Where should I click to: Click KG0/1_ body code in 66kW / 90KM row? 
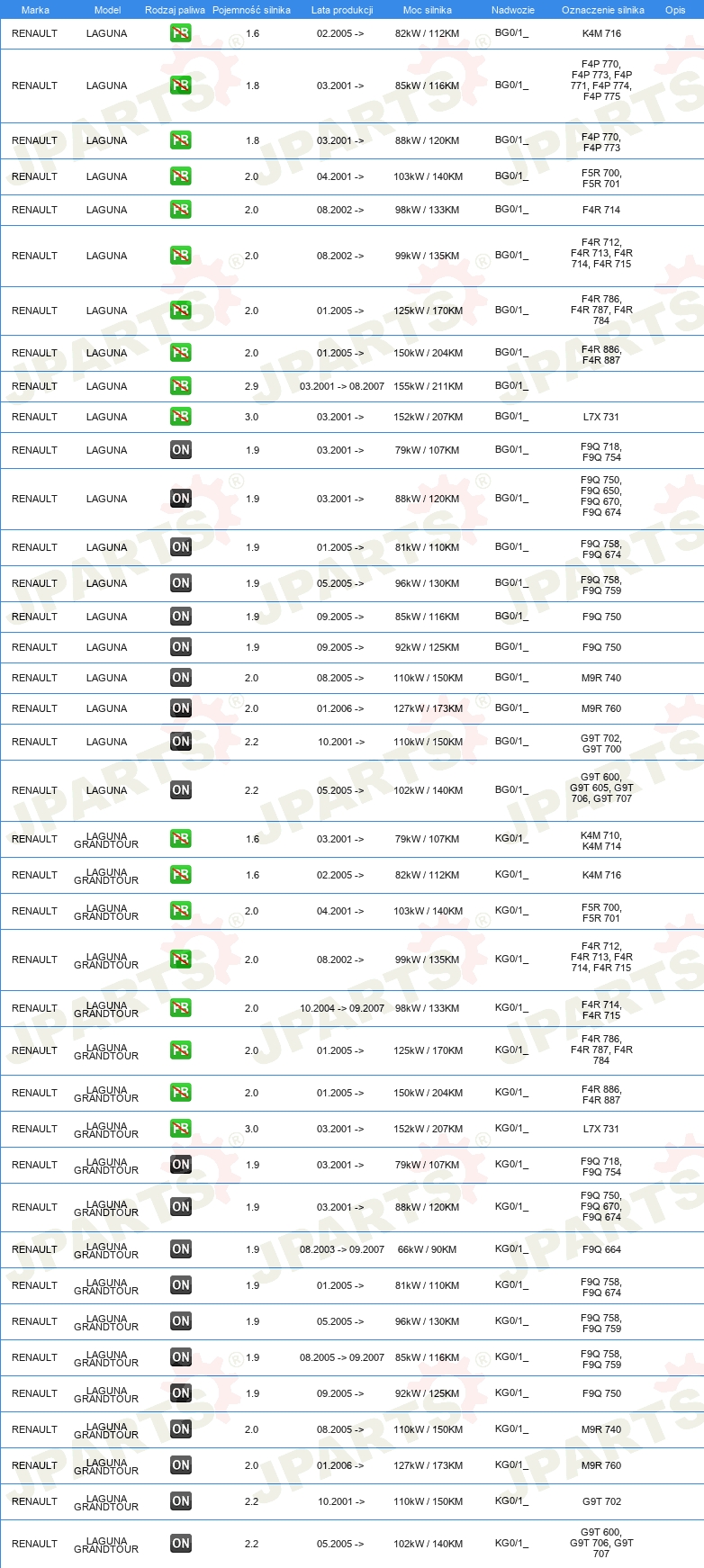tap(512, 1248)
